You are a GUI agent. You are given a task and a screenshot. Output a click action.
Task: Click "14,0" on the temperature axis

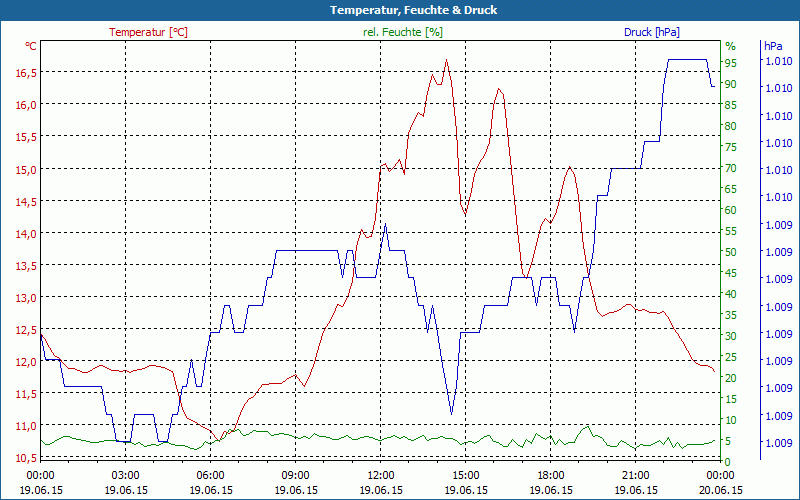[x=26, y=234]
